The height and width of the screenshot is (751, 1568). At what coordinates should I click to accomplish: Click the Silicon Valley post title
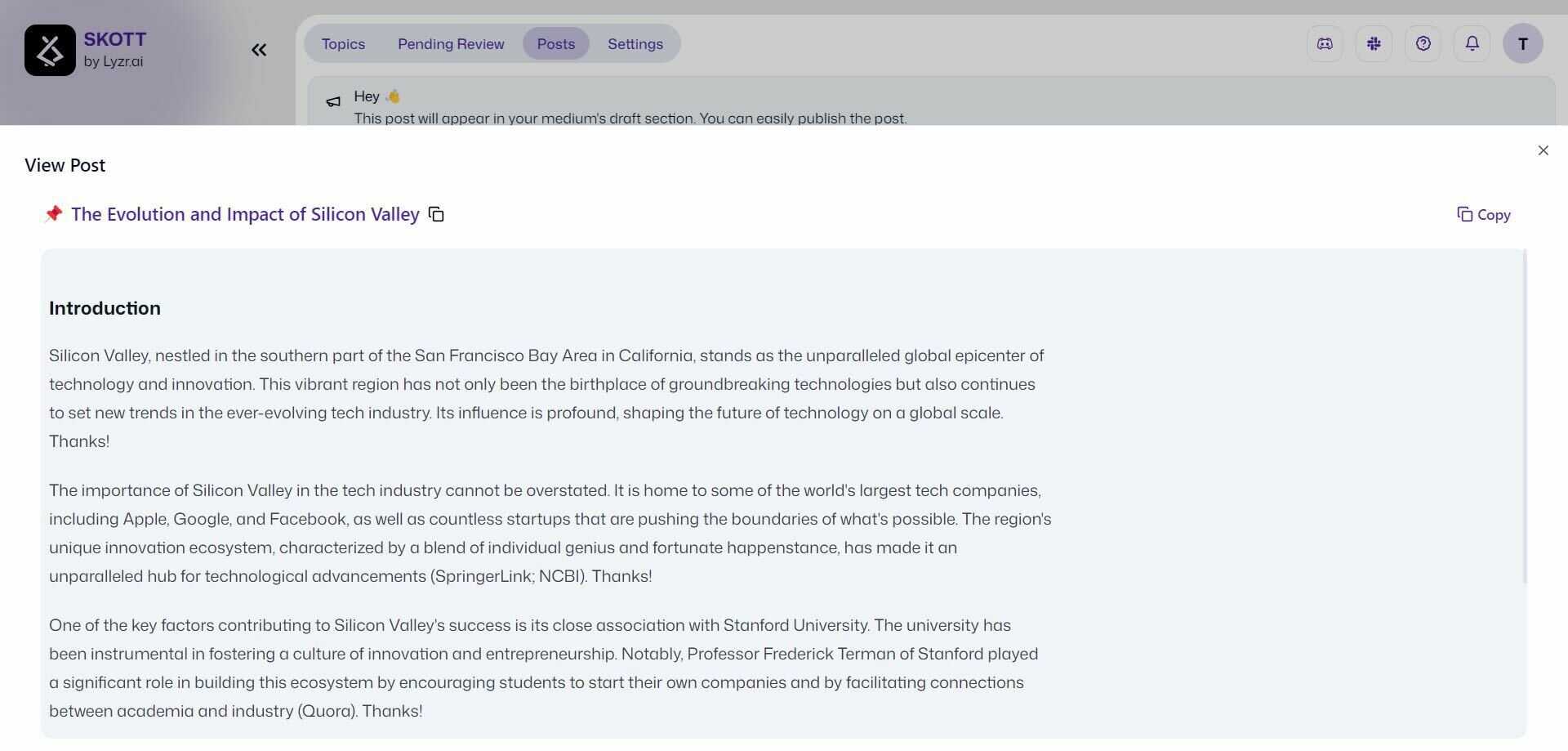[x=245, y=215]
